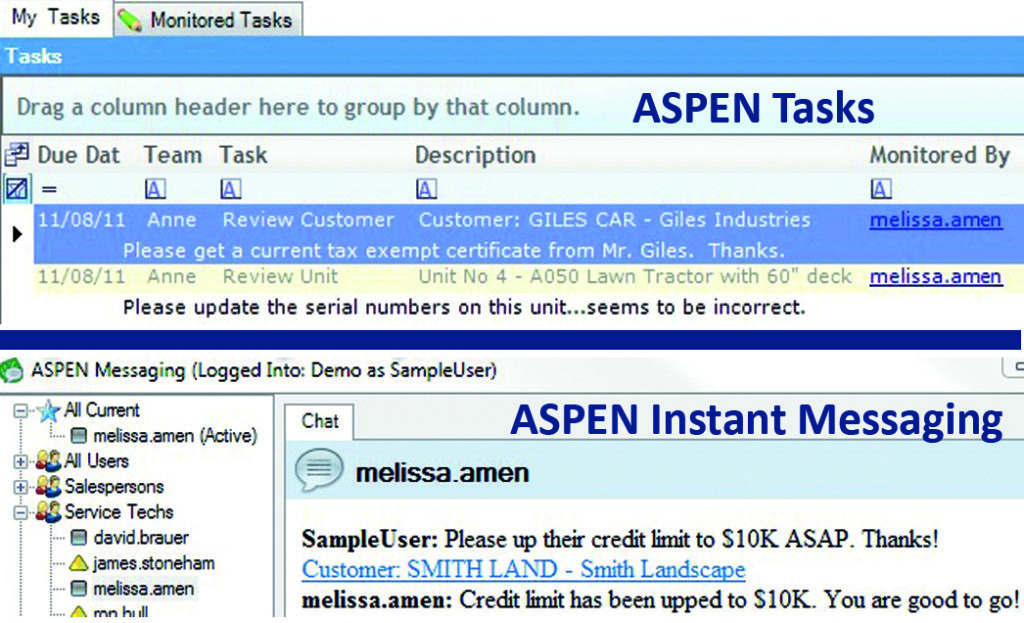Image resolution: width=1024 pixels, height=623 pixels.
Task: Click the field chooser grid icon above the row selector
Action: click(17, 154)
